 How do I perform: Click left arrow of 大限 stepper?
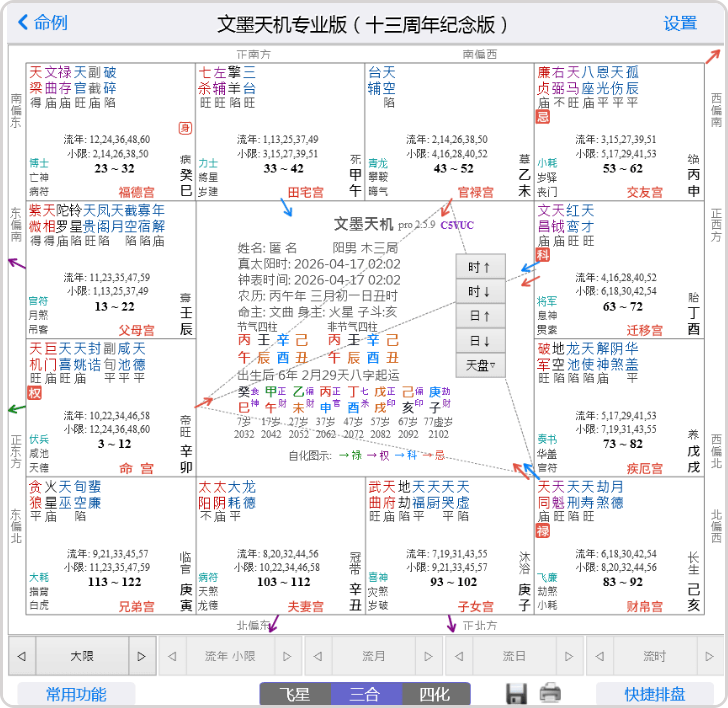tap(21, 656)
